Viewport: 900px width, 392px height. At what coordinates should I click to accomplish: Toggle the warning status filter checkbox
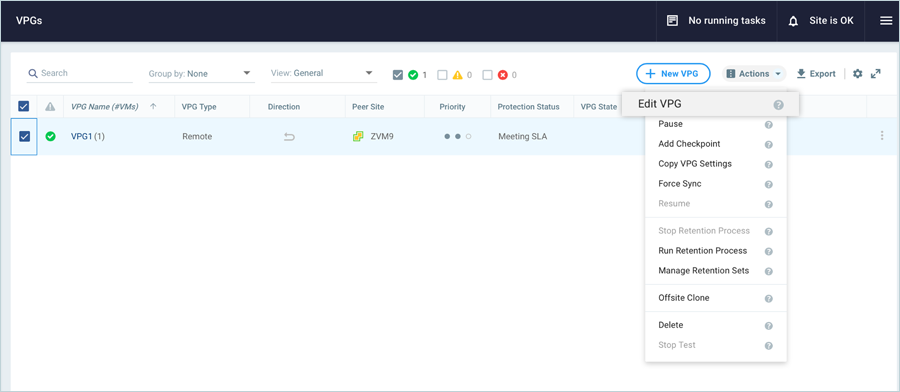point(442,75)
